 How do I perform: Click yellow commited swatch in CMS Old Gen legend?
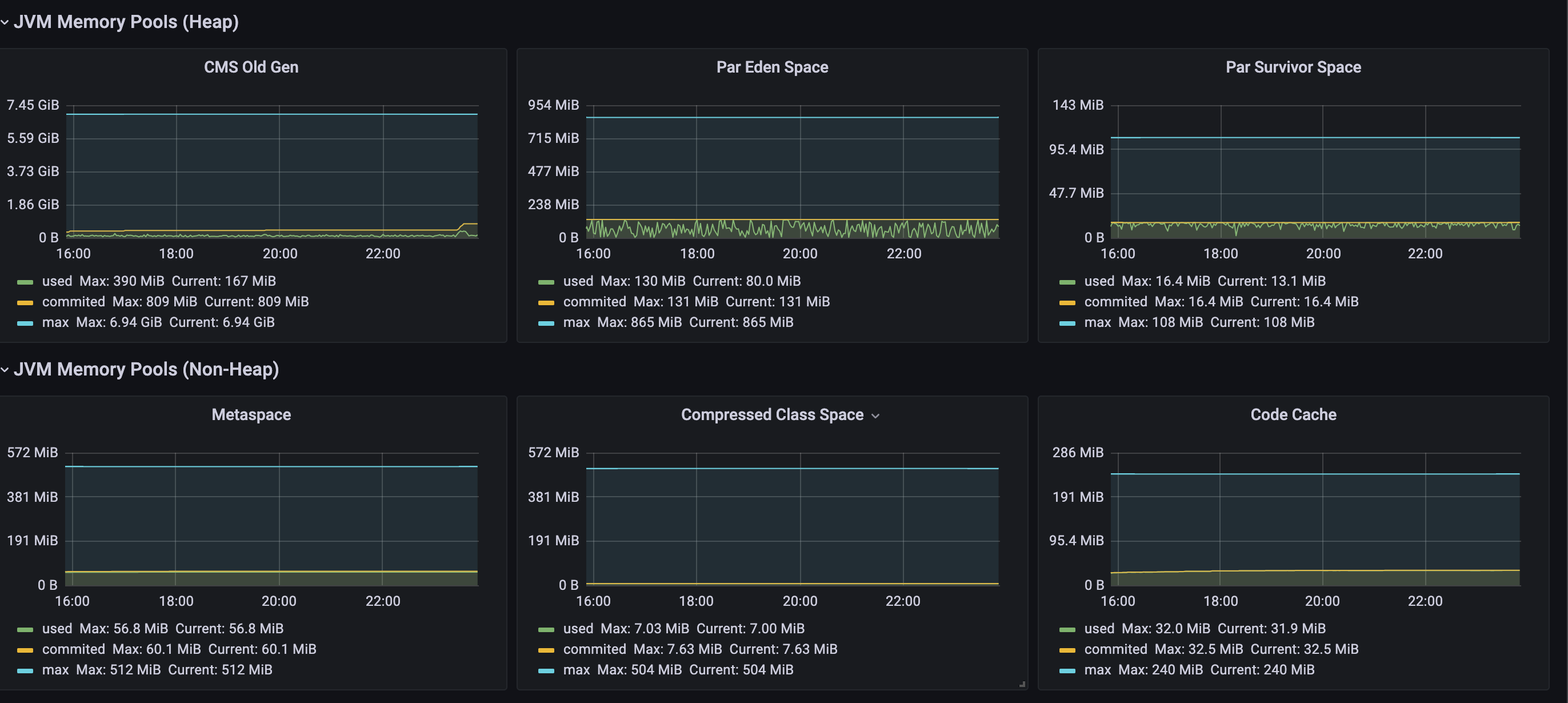tap(25, 302)
